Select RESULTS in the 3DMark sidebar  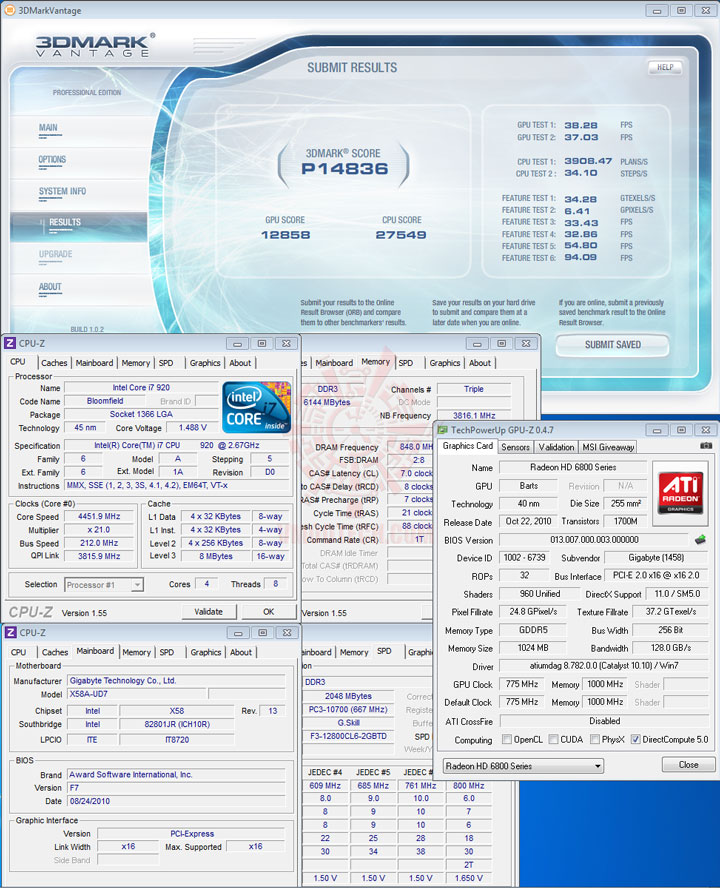[78, 226]
